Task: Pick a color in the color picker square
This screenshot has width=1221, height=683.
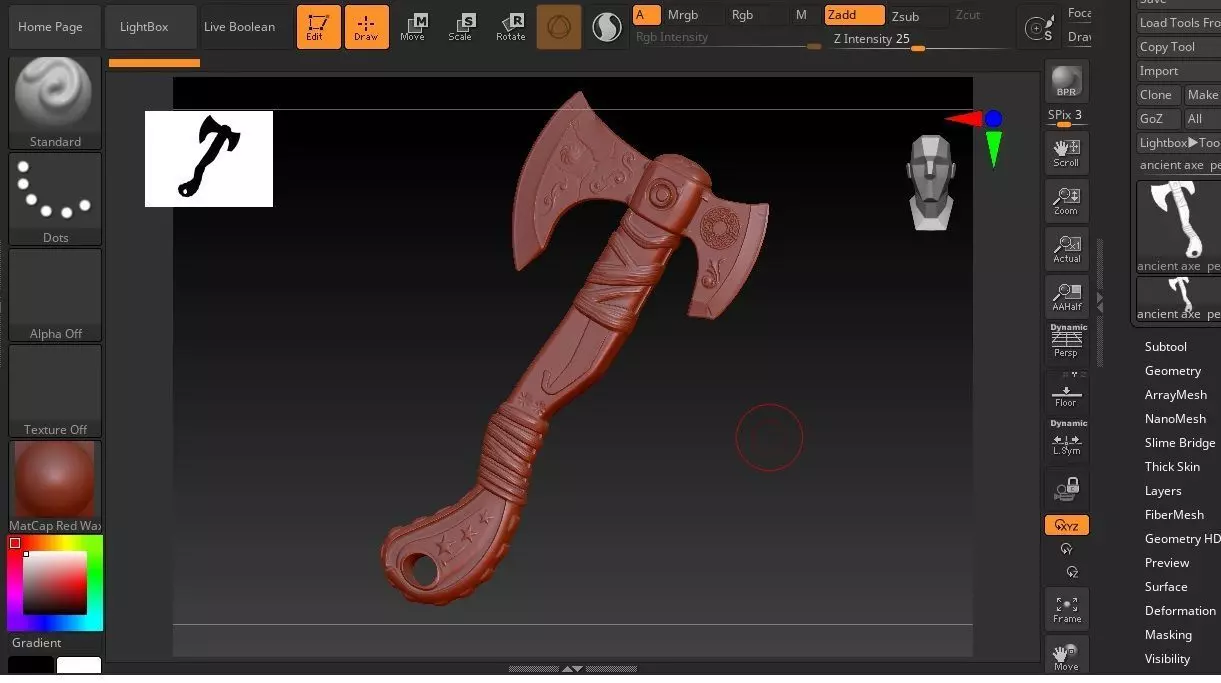Action: pos(55,583)
